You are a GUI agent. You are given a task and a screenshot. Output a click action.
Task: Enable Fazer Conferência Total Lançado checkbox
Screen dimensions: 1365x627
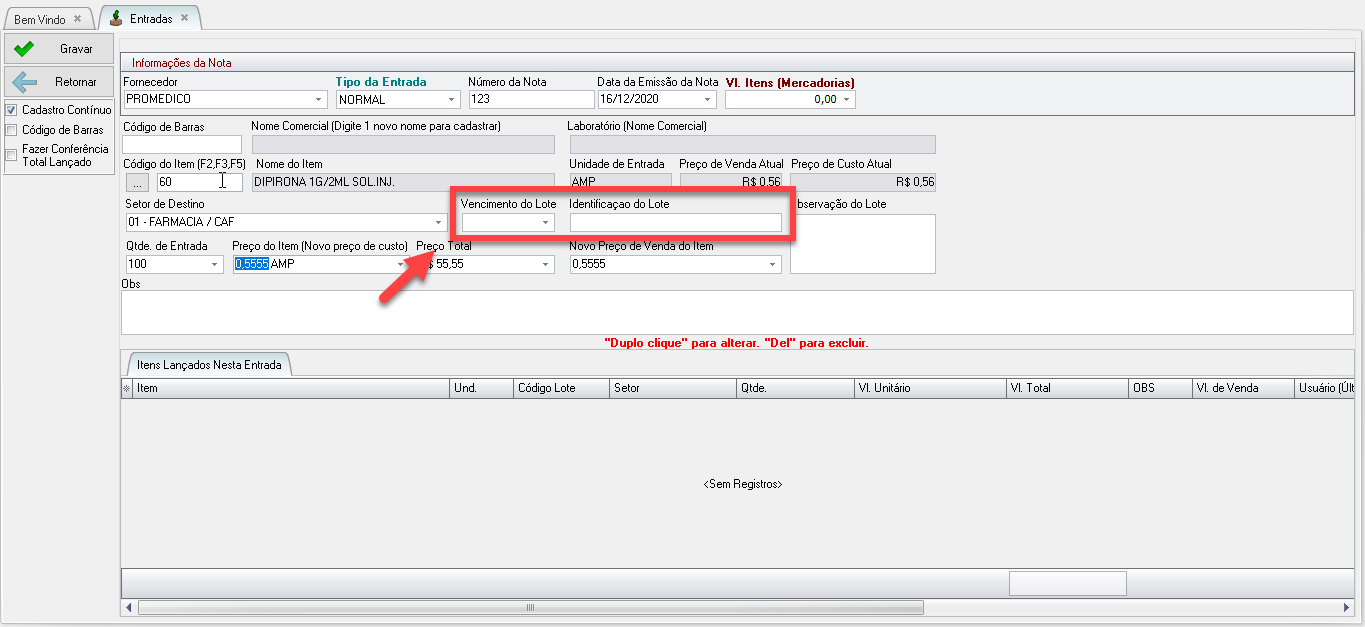pyautogui.click(x=12, y=155)
